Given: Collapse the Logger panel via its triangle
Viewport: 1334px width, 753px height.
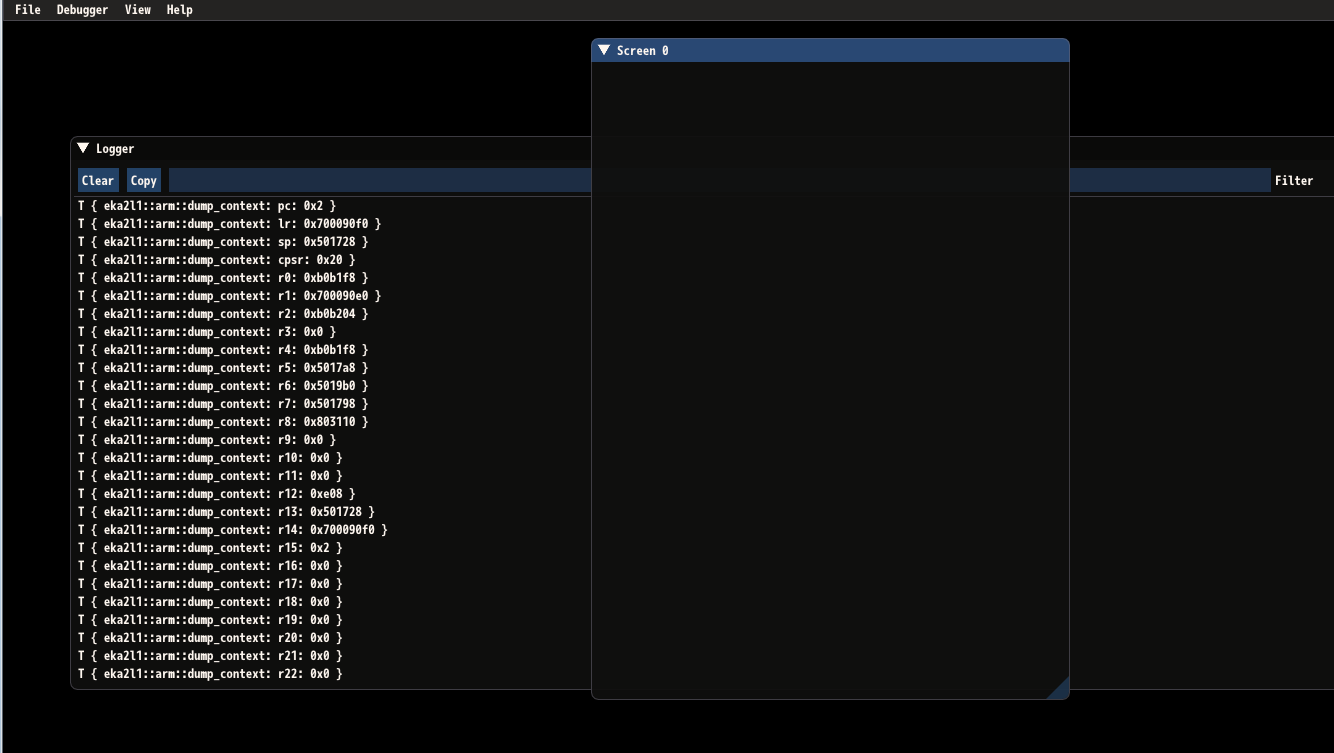Looking at the screenshot, I should [82, 148].
